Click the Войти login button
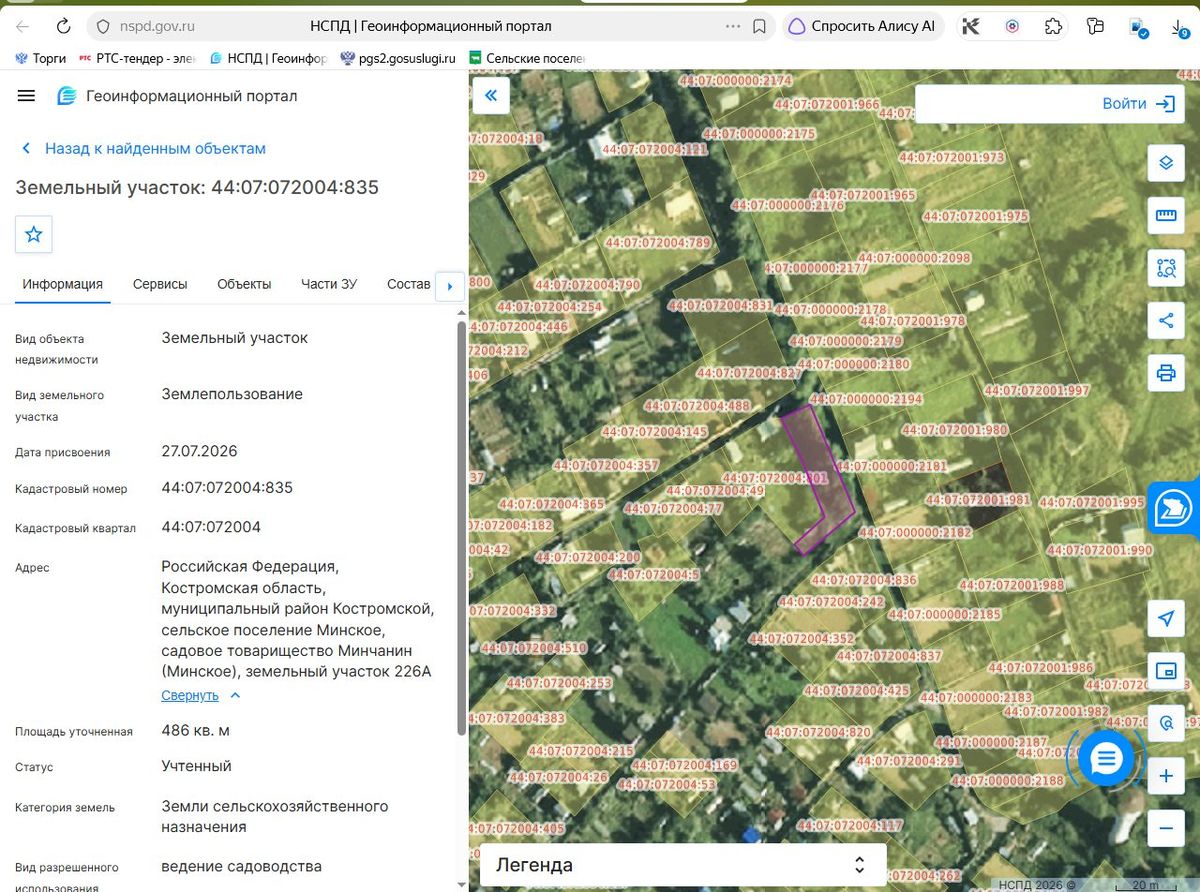The height and width of the screenshot is (892, 1200). tap(1138, 104)
